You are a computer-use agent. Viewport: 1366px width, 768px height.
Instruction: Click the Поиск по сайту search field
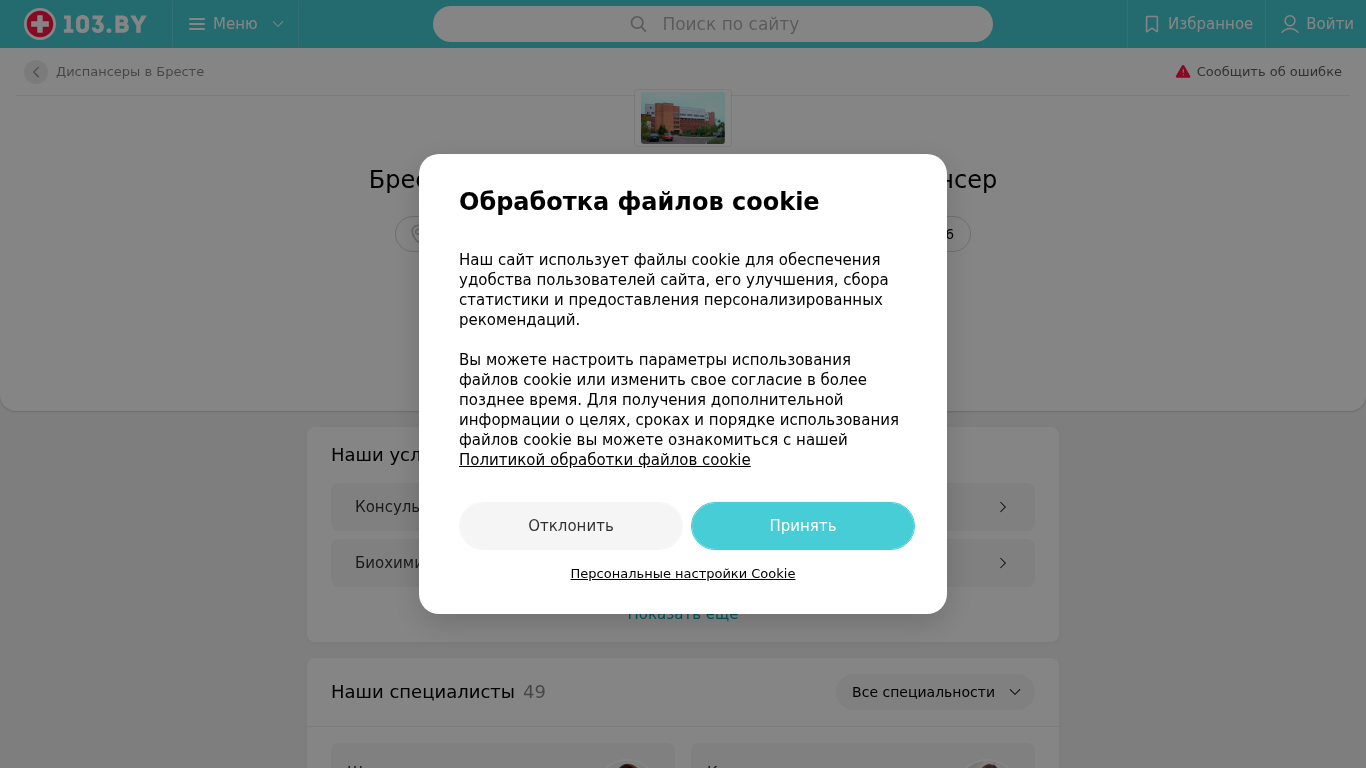(713, 24)
